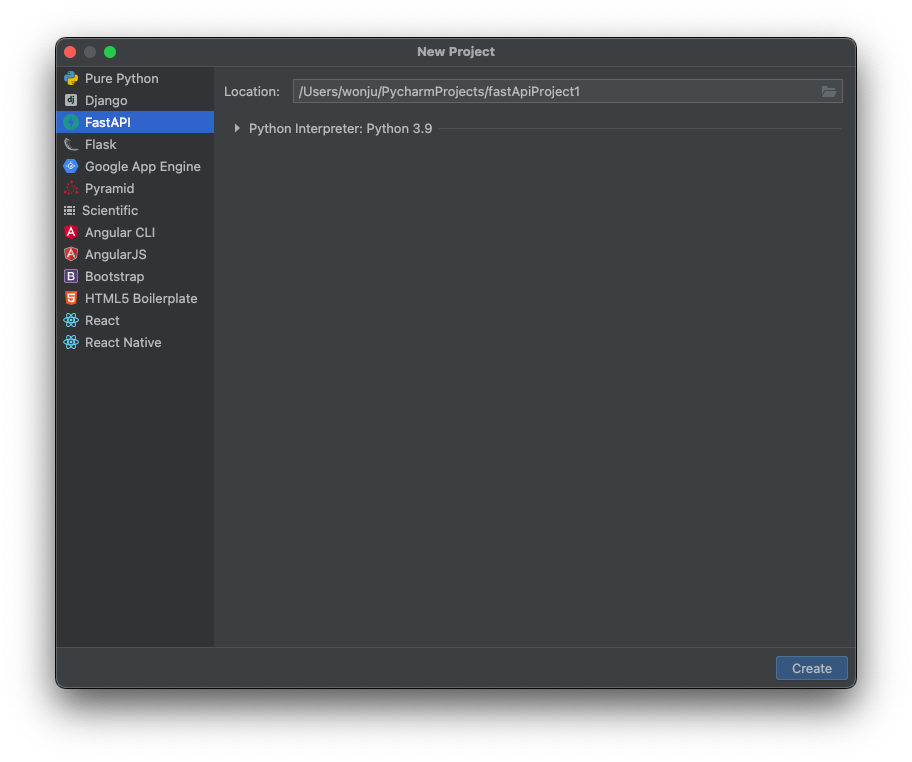Click the Django project icon

click(71, 101)
